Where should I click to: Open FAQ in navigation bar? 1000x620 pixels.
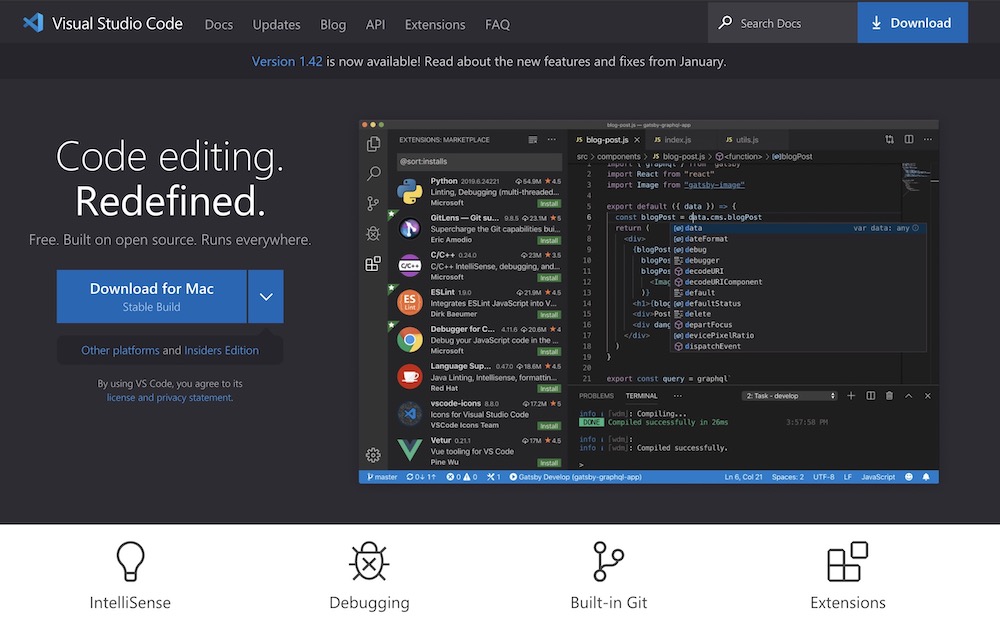click(497, 24)
